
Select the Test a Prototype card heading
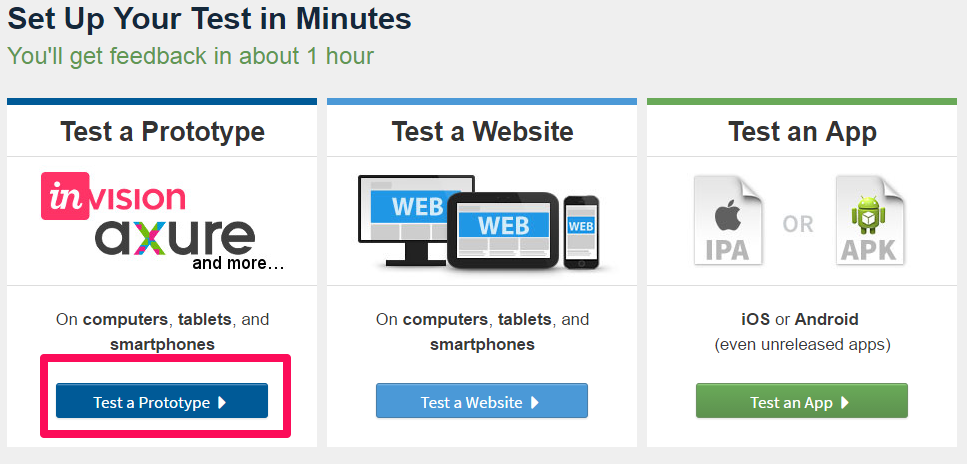(162, 131)
